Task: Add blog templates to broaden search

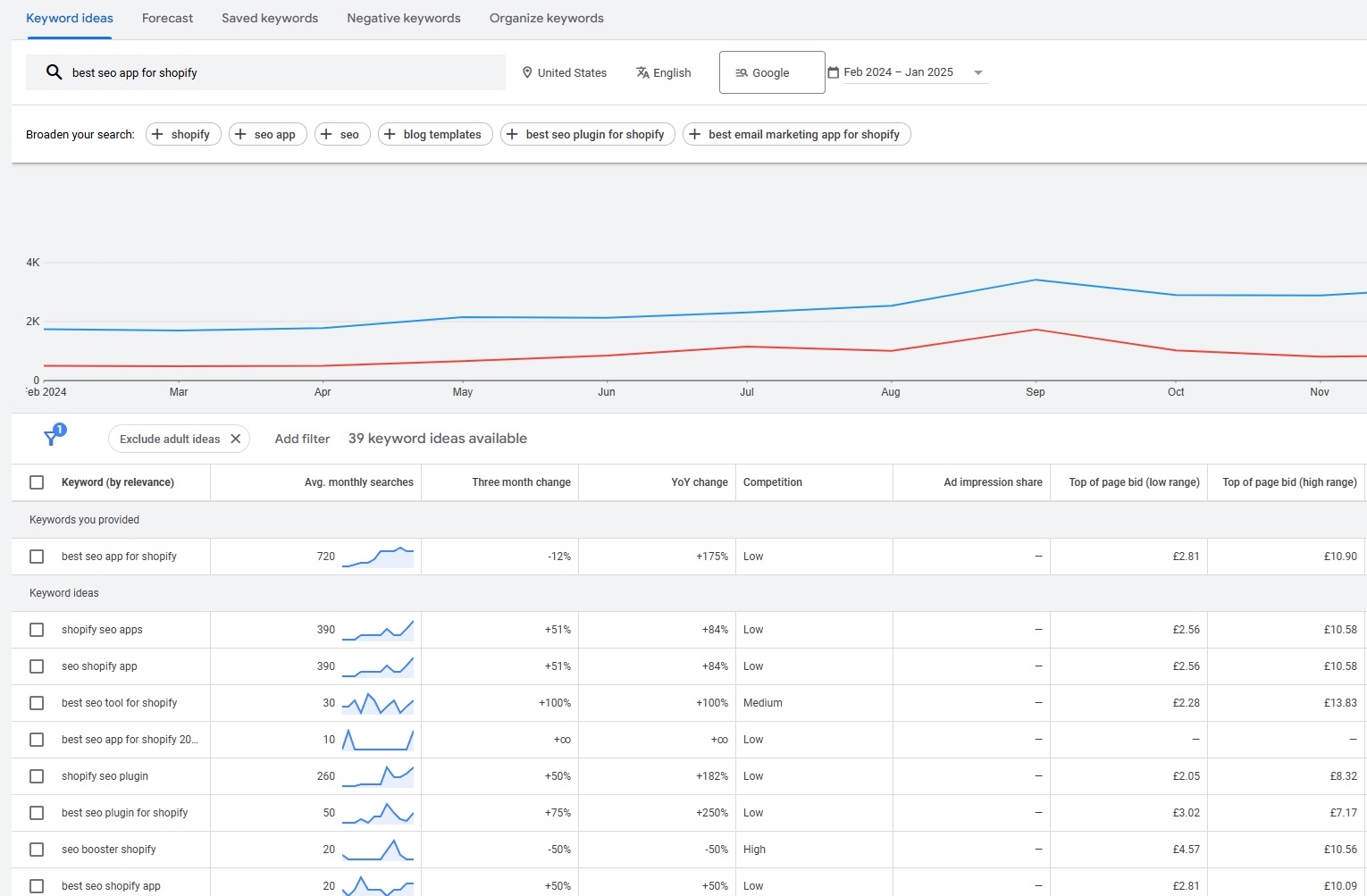Action: (x=435, y=134)
